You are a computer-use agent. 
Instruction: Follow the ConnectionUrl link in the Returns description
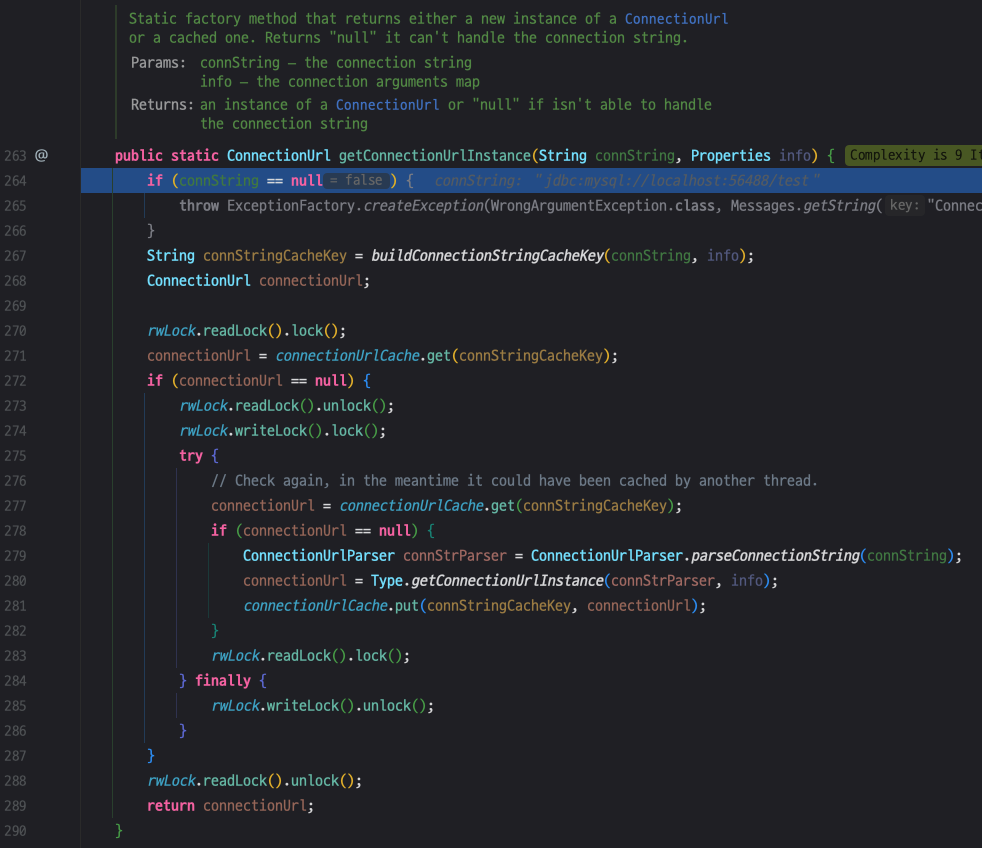tap(387, 105)
